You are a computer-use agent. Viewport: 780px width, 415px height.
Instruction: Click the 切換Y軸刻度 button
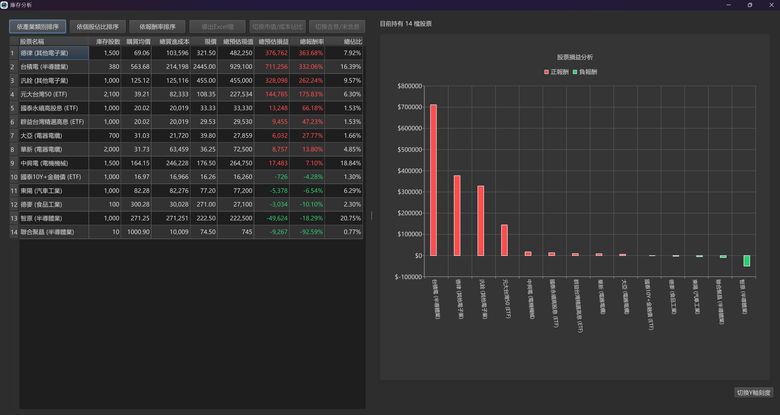(x=754, y=393)
